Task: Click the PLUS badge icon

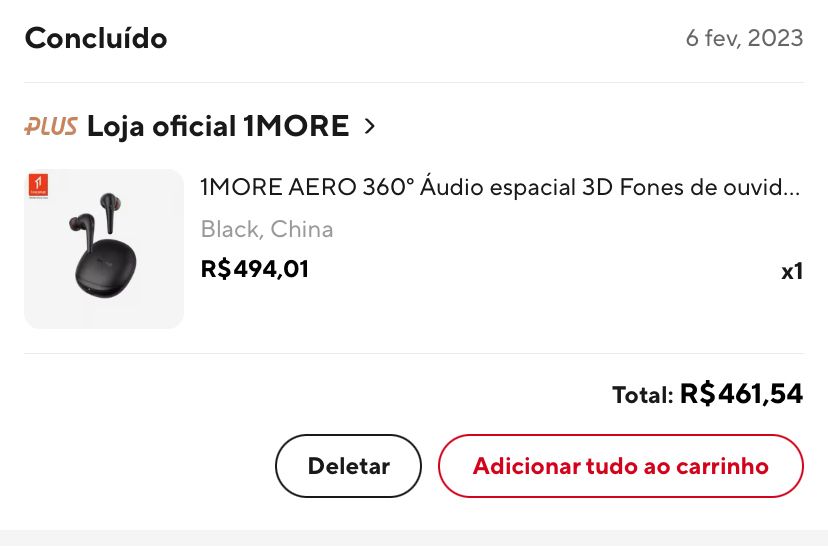Action: 51,126
